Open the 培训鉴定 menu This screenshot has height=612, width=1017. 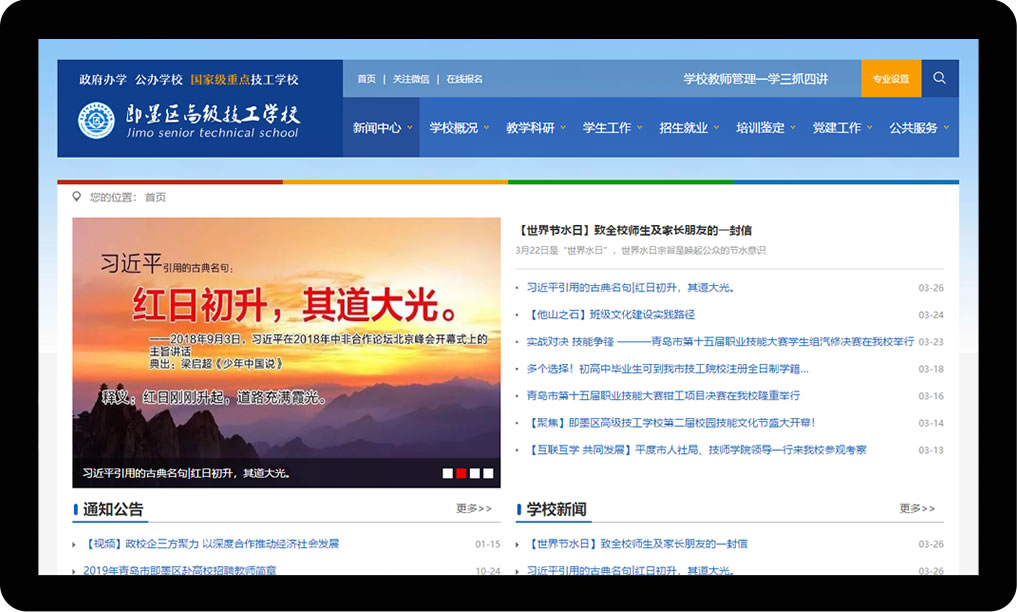[760, 128]
